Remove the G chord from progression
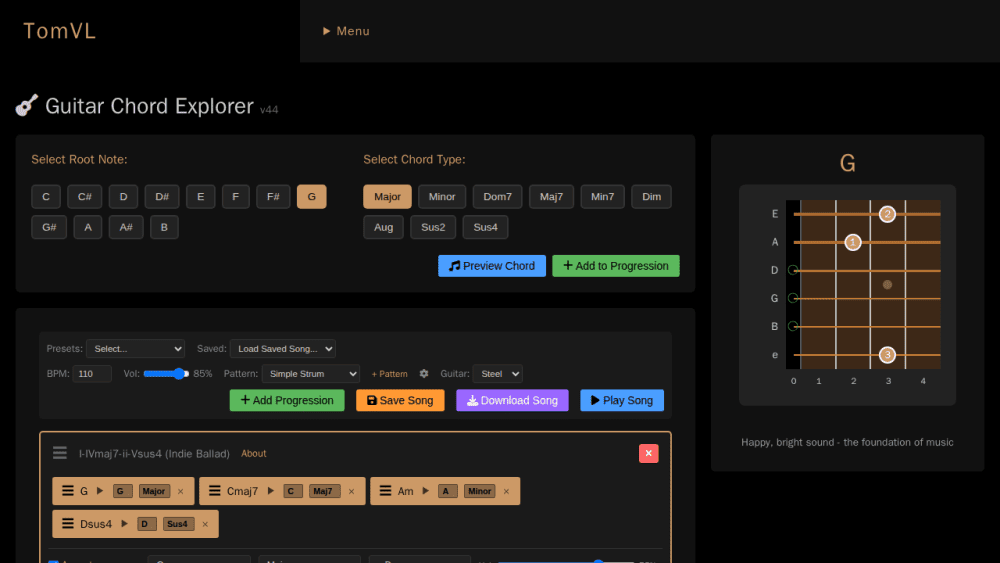 [180, 492]
